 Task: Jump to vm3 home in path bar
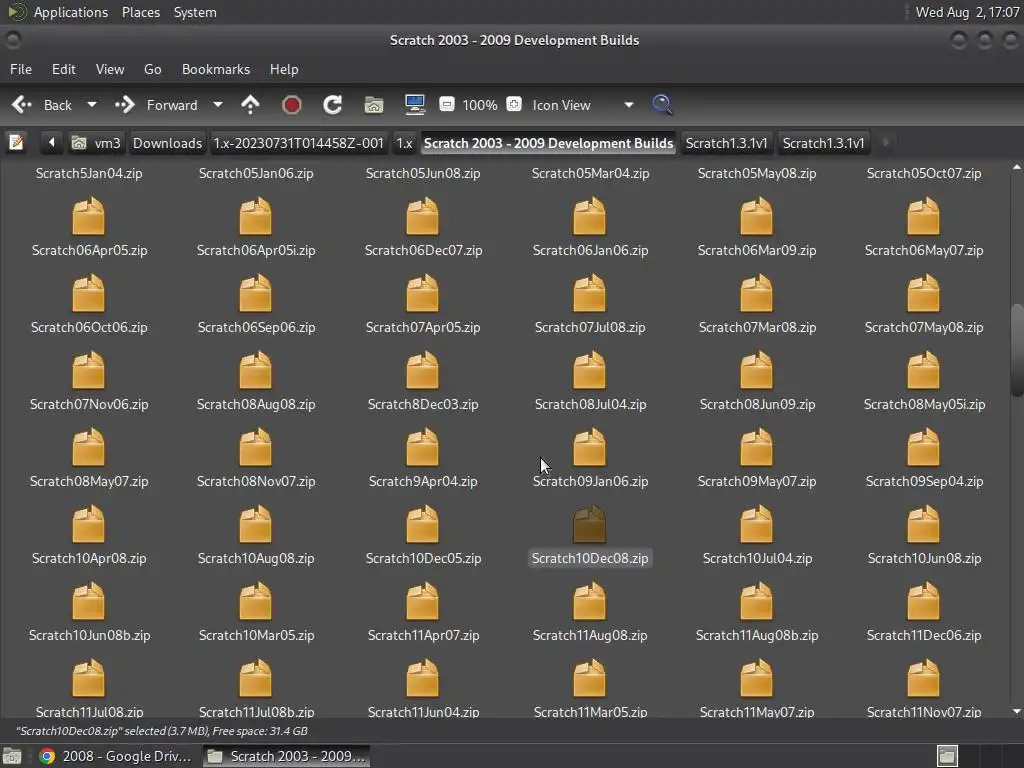pos(97,143)
